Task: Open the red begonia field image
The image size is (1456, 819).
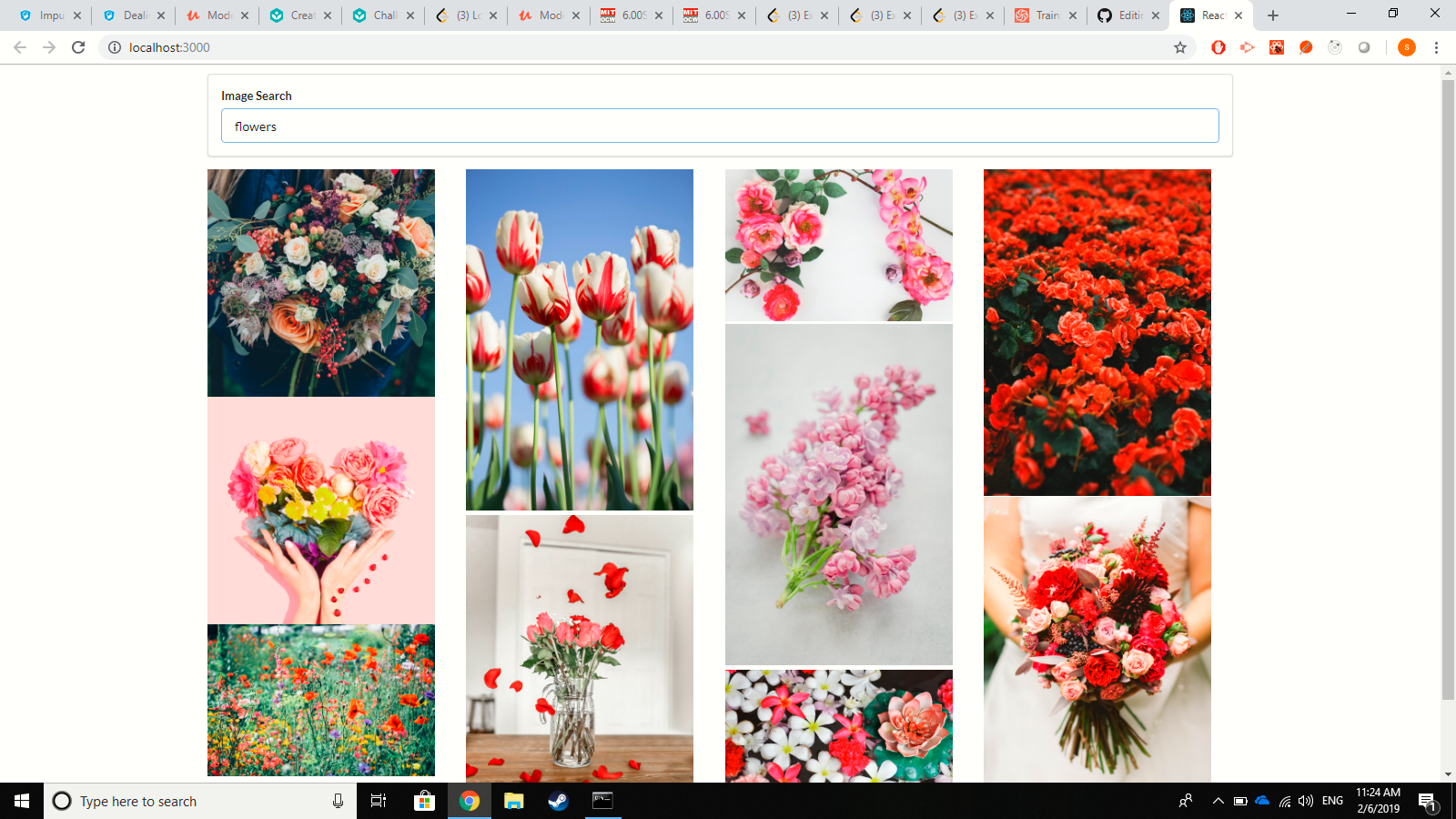Action: tap(1097, 332)
